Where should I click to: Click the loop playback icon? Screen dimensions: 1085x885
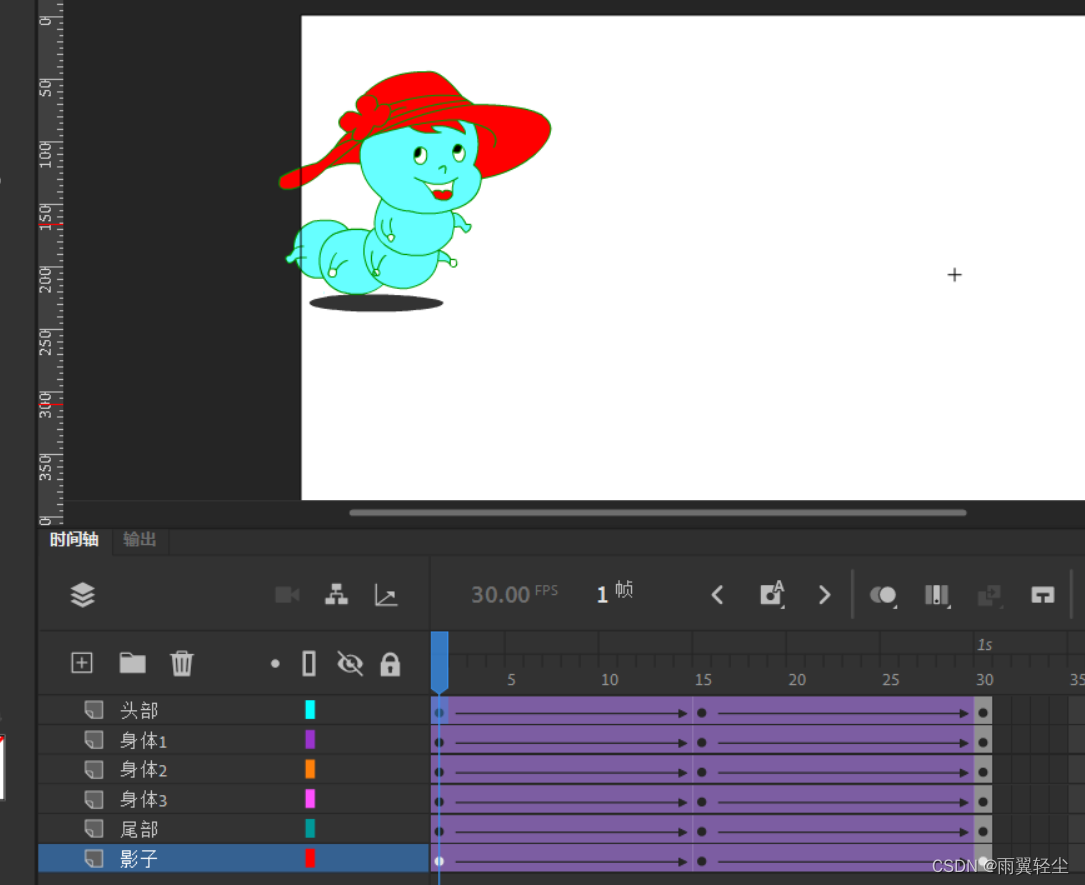1043,595
